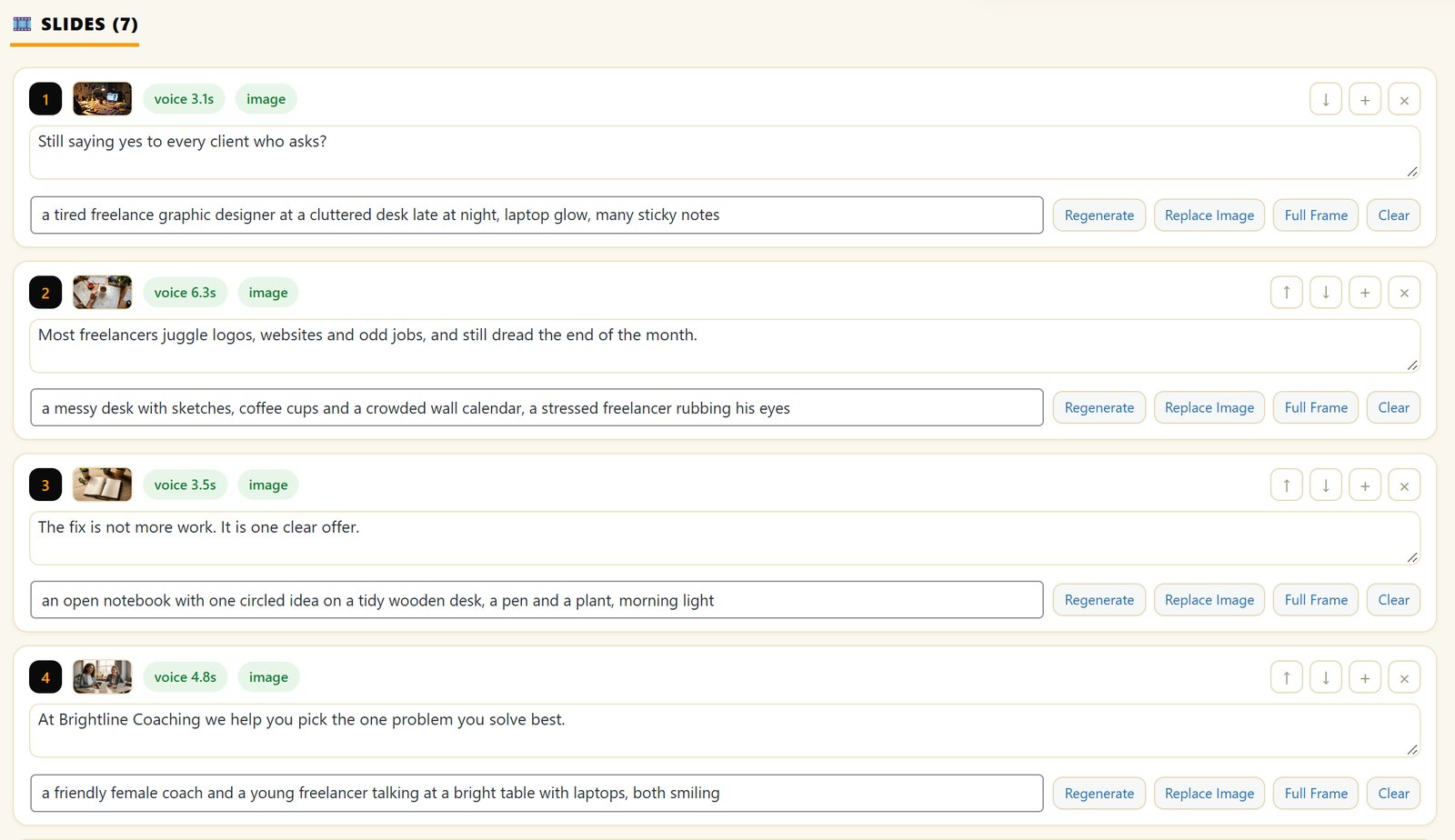Click Full Frame on slide 2
1455x840 pixels.
(1316, 407)
